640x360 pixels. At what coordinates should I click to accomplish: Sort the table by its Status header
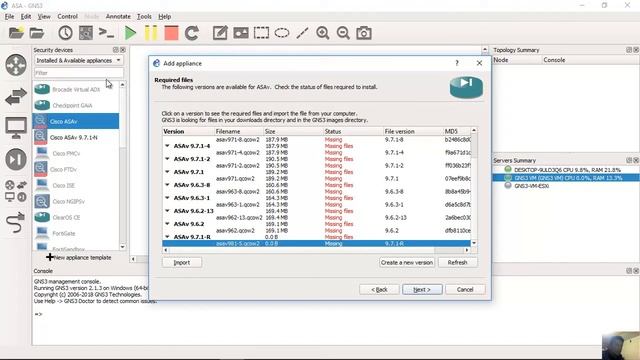click(353, 131)
